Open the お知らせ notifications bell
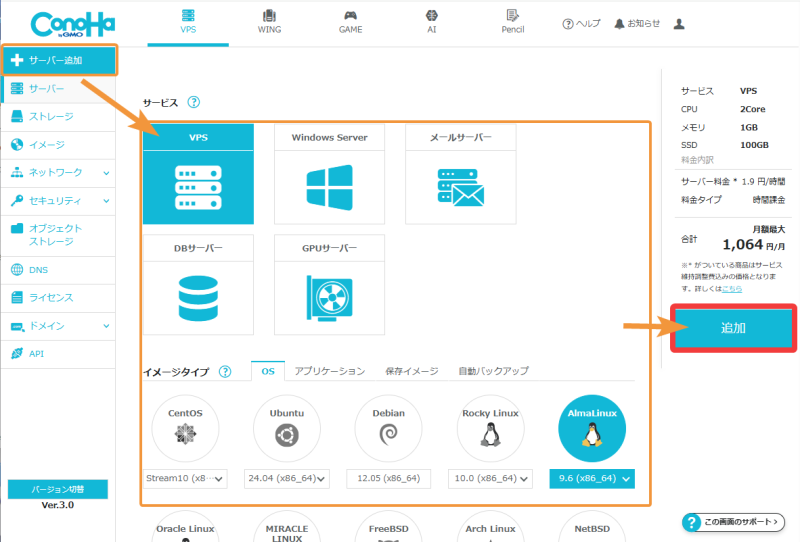Viewport: 800px width, 542px height. click(x=637, y=23)
